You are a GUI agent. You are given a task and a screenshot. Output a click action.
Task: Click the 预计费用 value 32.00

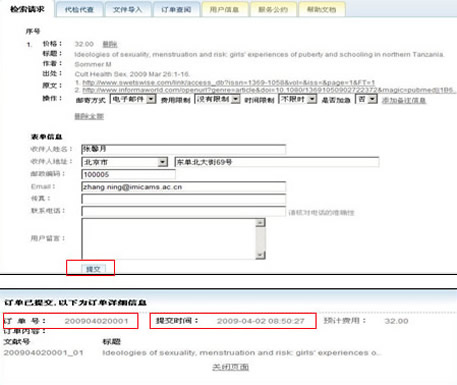click(396, 321)
